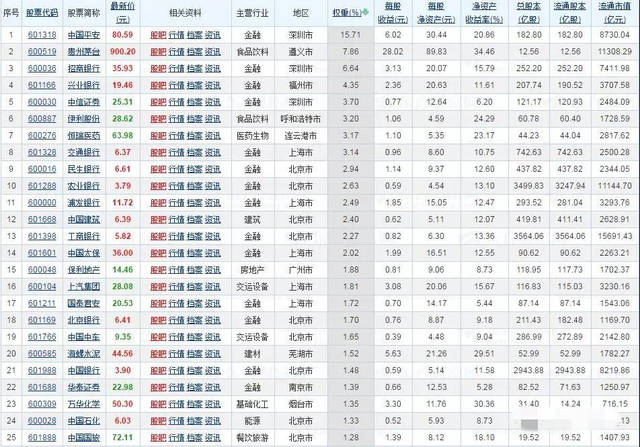
Task: Open 股吧 link in the 北京银行 row
Action: pyautogui.click(x=158, y=320)
